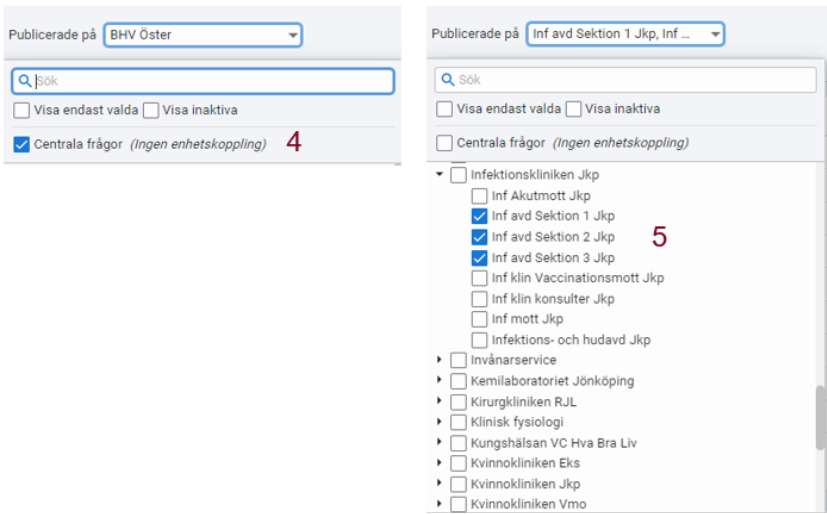
Task: Click the search magnifier icon in left panel
Action: (x=25, y=81)
